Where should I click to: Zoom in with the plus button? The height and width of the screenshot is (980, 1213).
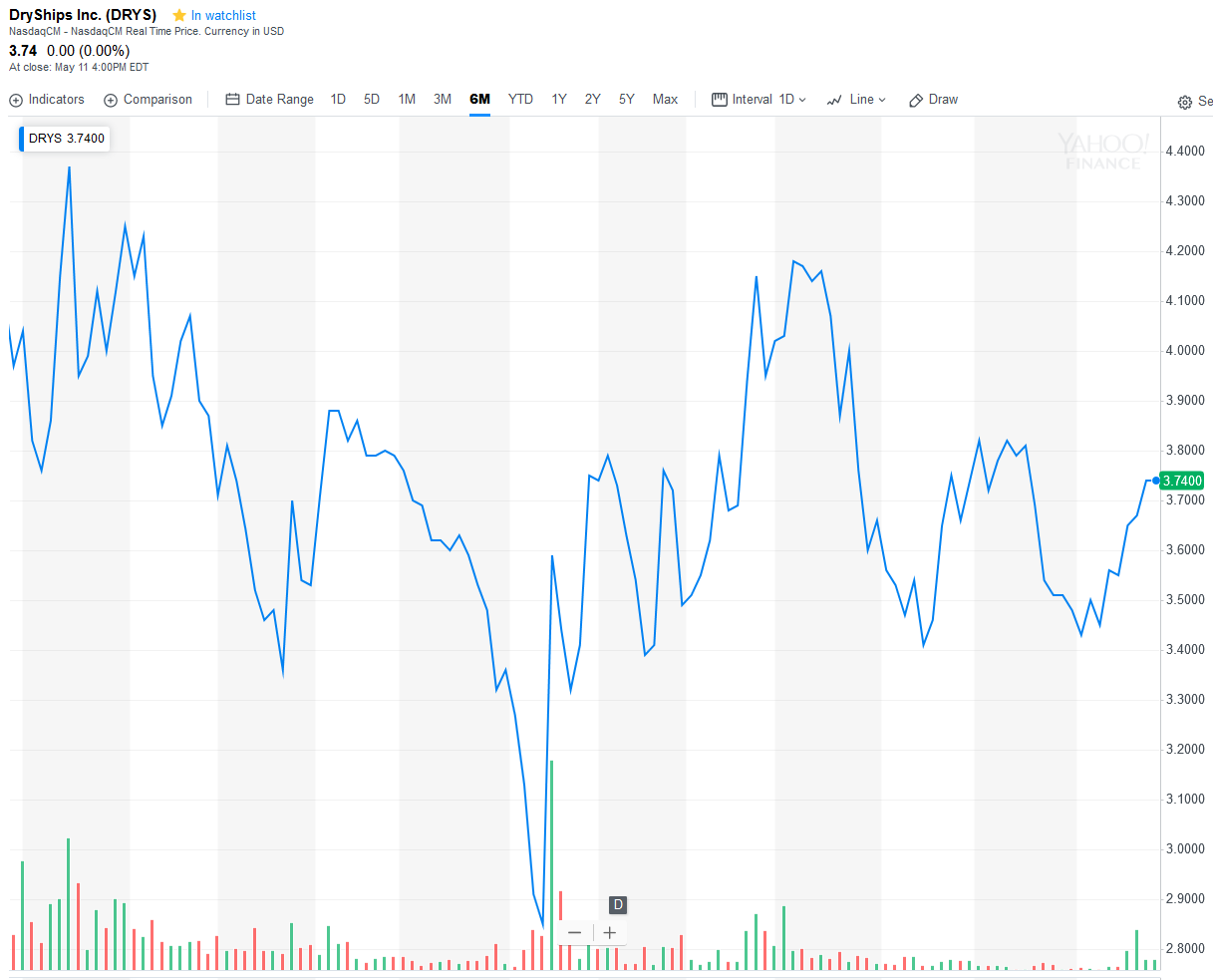click(610, 933)
